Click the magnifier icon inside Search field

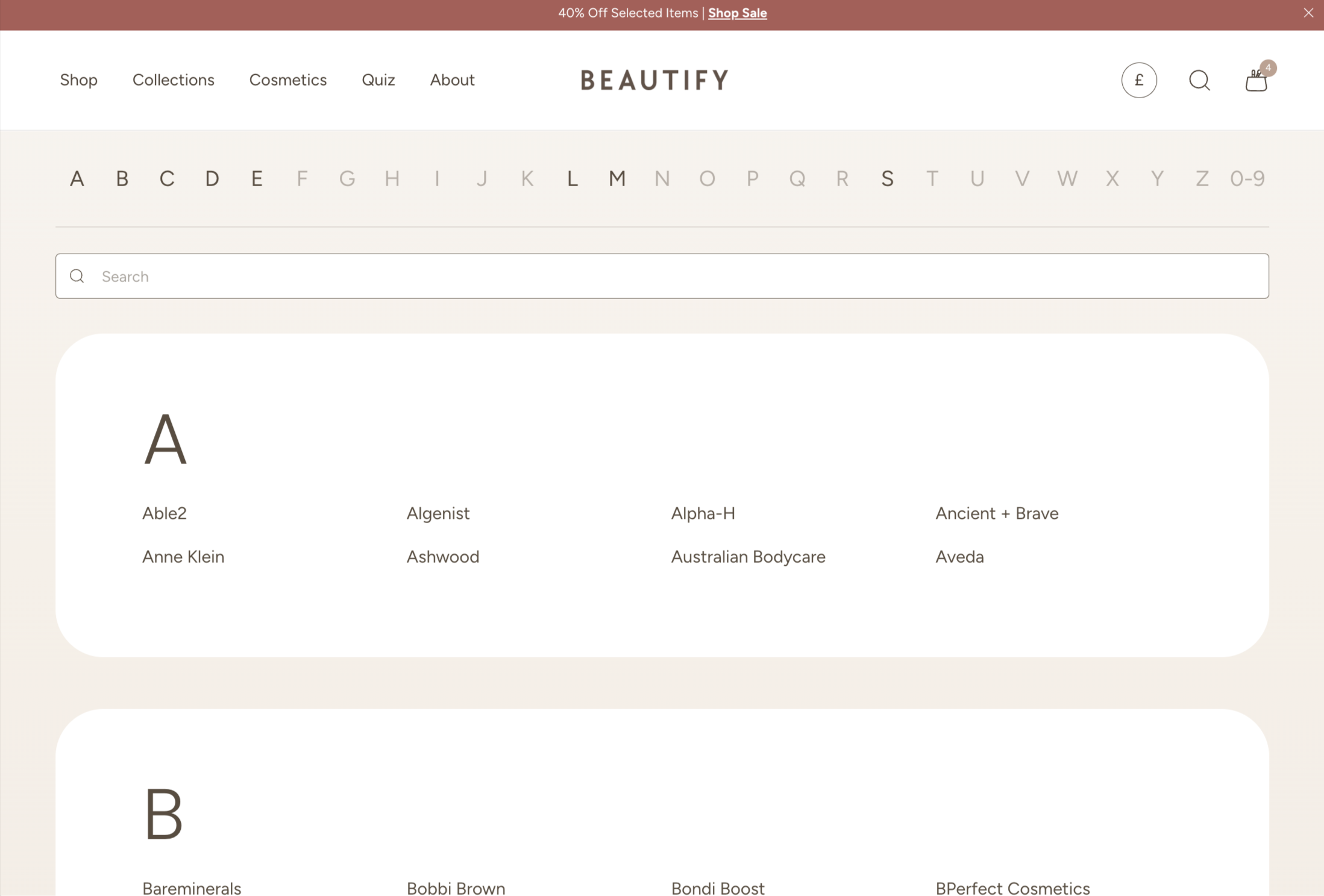pyautogui.click(x=77, y=276)
